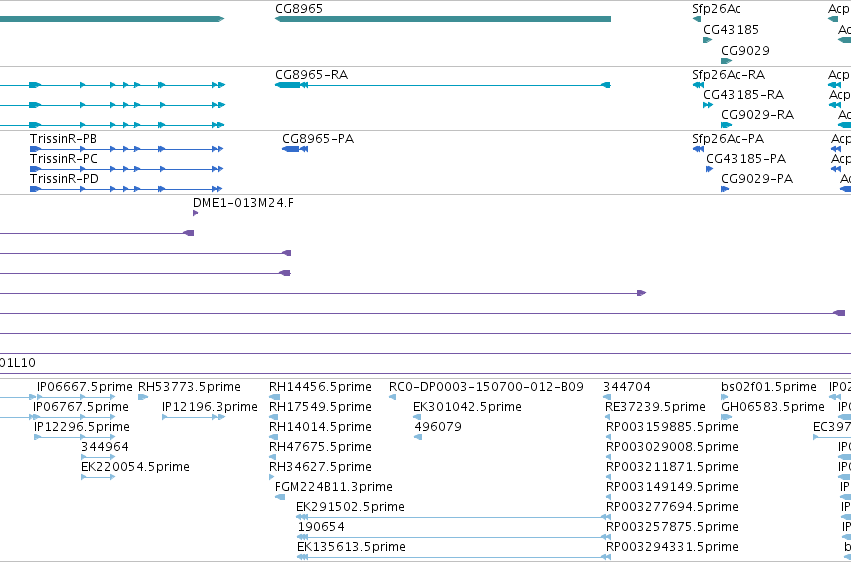This screenshot has width=851, height=562.
Task: Click the CG9029-PA label
Action: pyautogui.click(x=757, y=178)
